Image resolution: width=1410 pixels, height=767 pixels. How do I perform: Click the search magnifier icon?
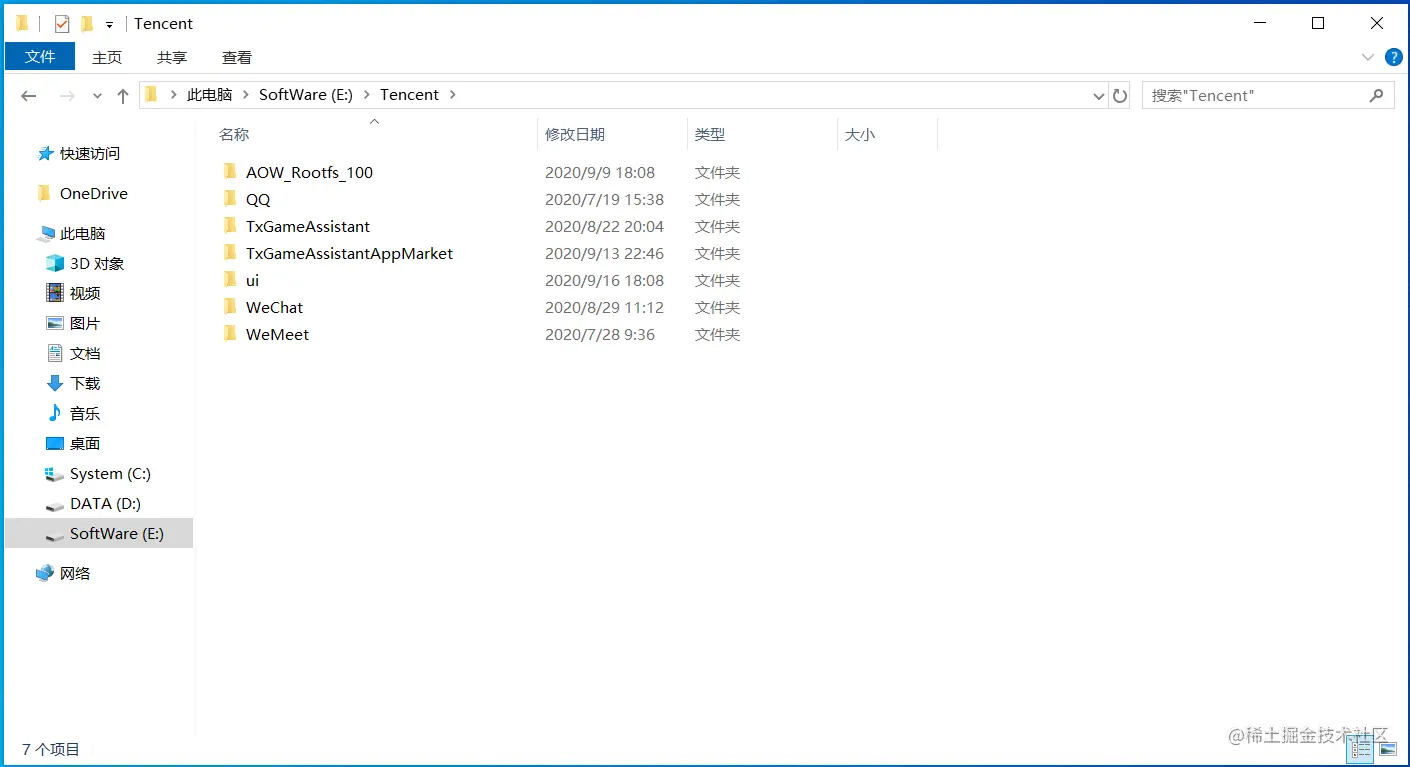(1376, 95)
